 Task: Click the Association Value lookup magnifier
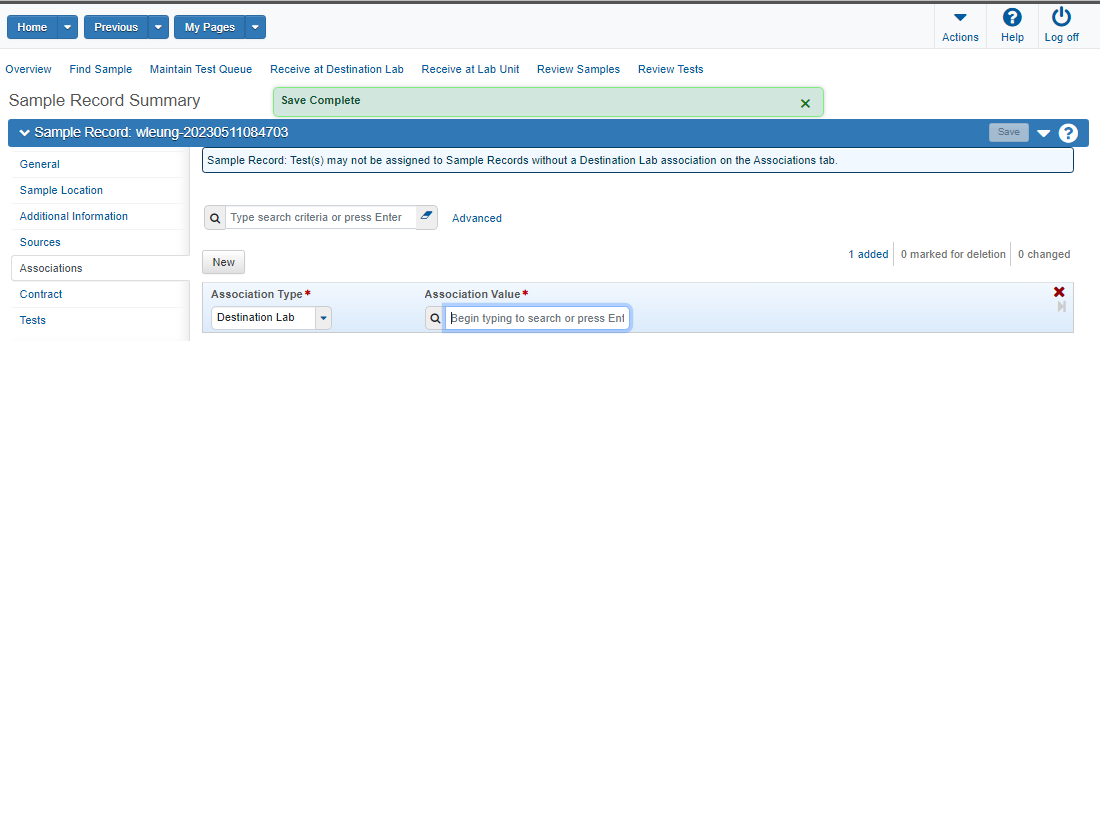coord(435,319)
